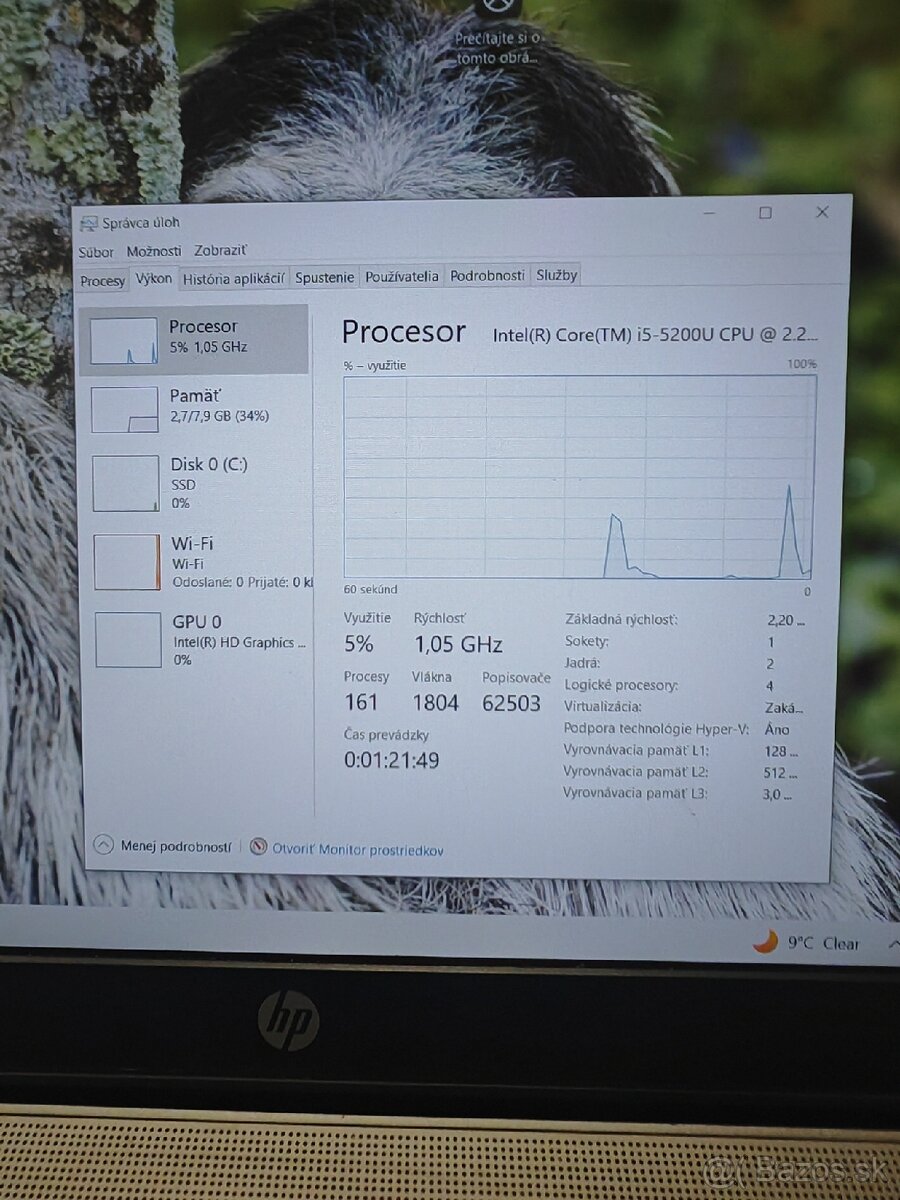This screenshot has height=1200, width=900.
Task: Open the Spustenie tab
Action: (x=323, y=277)
